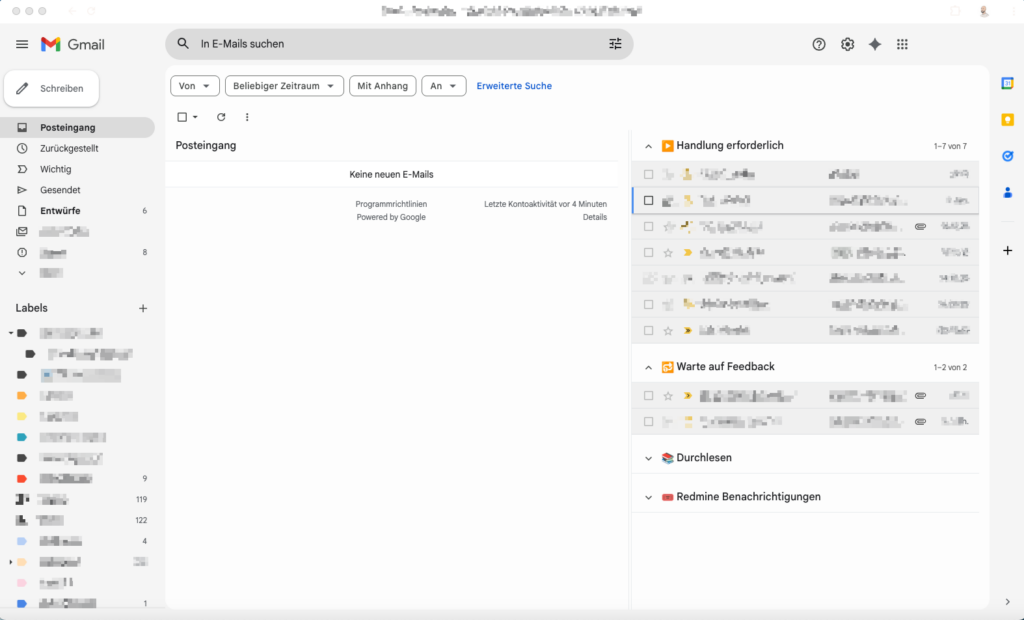Open Contacts from the right side panel

click(1008, 192)
